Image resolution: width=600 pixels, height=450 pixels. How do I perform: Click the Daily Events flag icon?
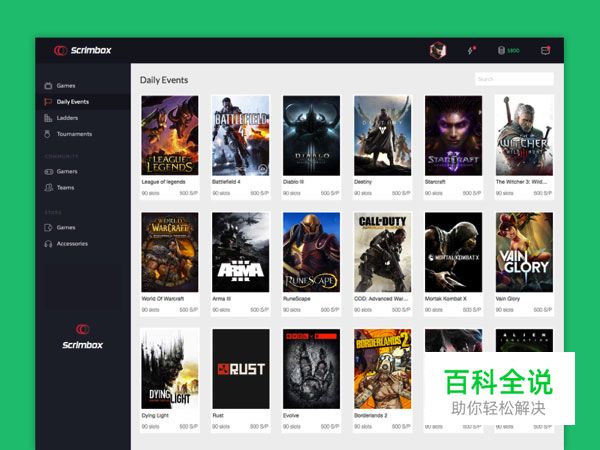tap(48, 102)
